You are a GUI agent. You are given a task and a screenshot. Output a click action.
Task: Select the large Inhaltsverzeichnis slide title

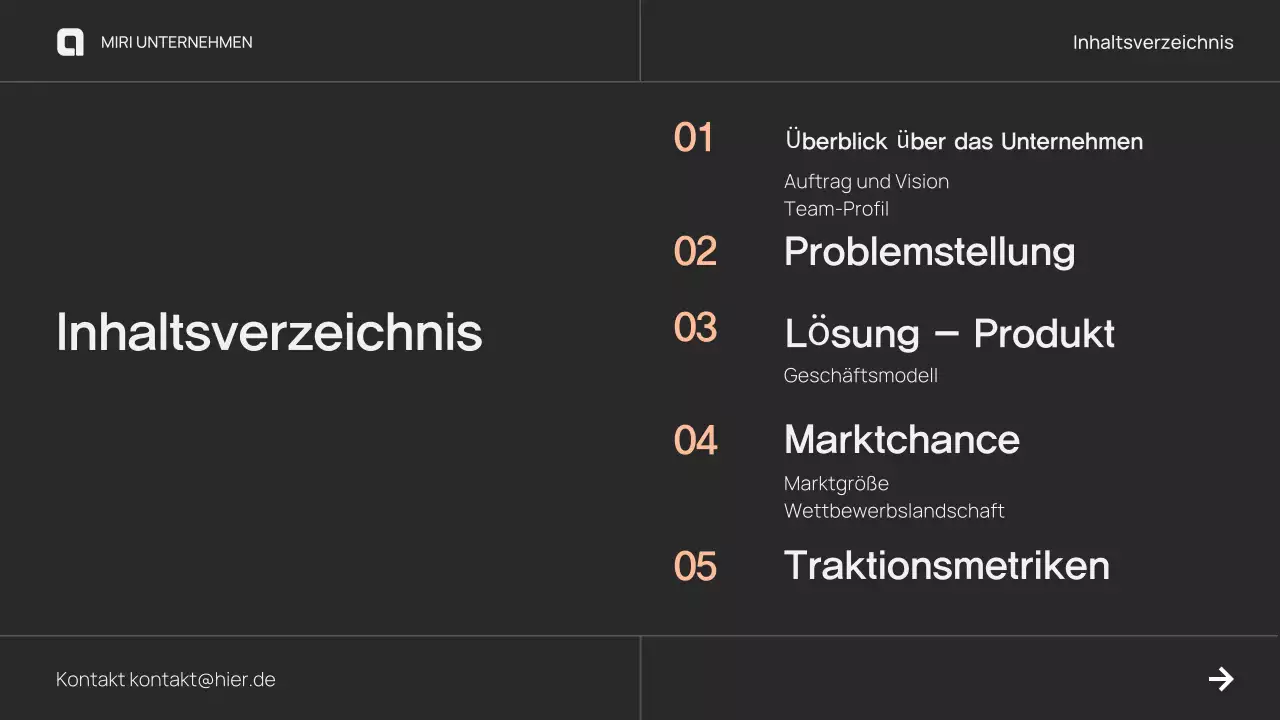point(269,332)
